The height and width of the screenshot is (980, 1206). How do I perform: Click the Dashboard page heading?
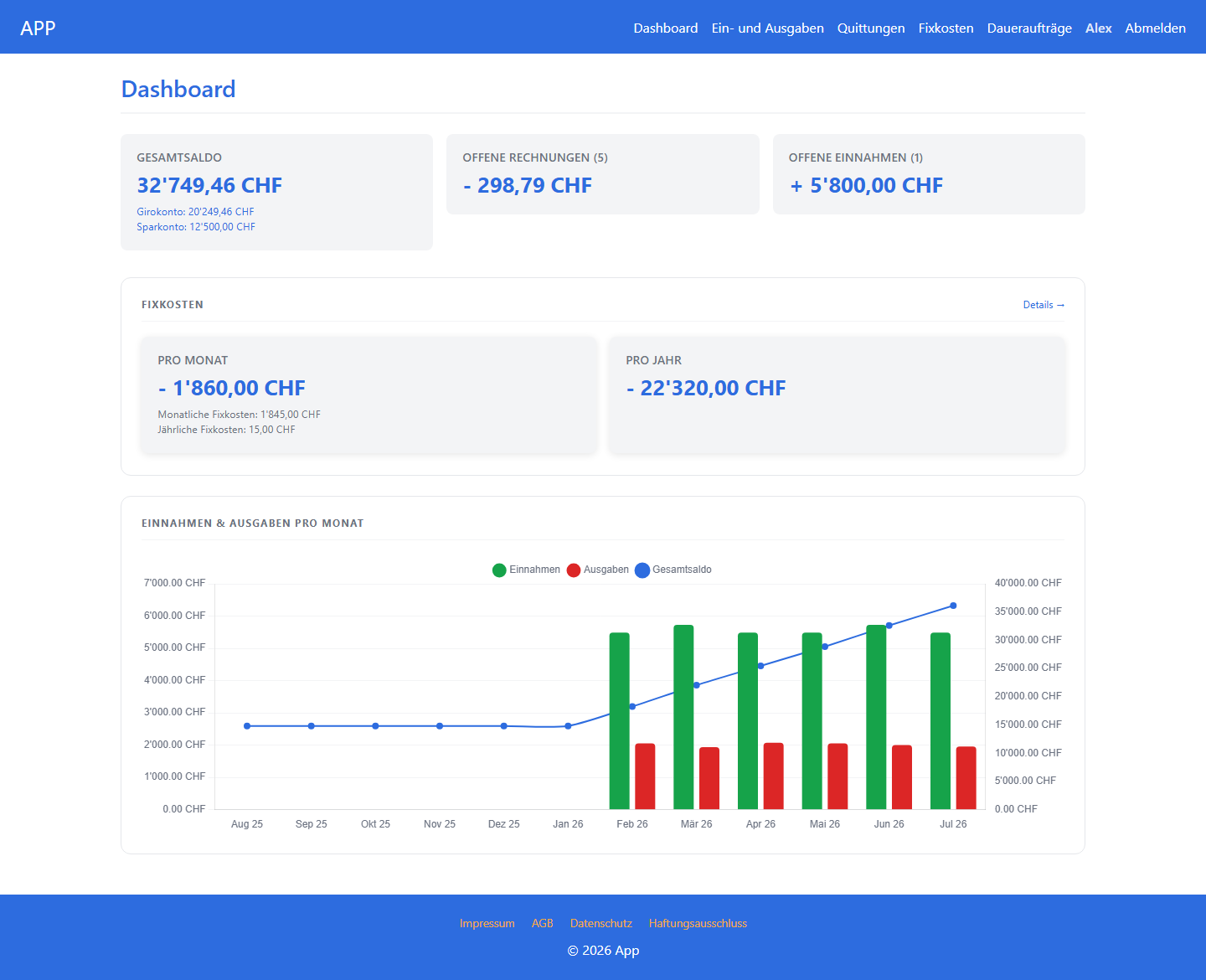(178, 89)
